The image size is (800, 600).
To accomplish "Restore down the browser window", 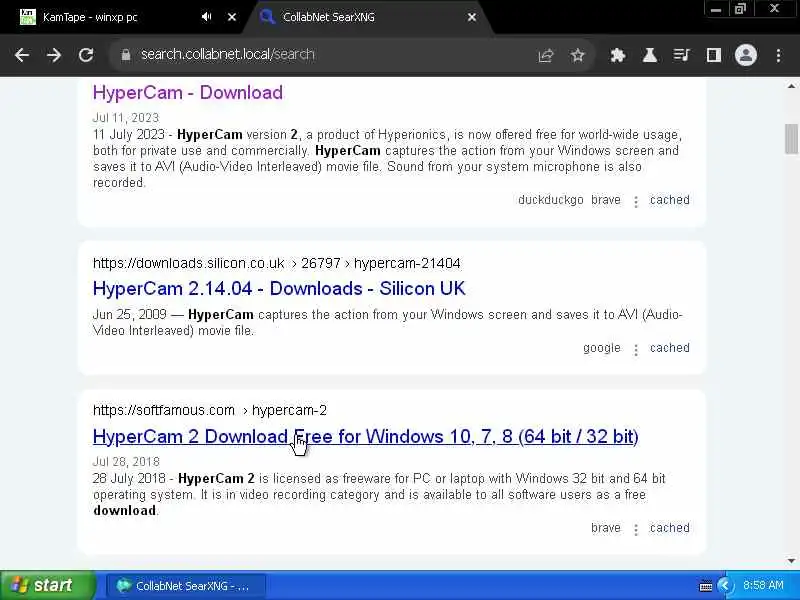I will 740,9.
